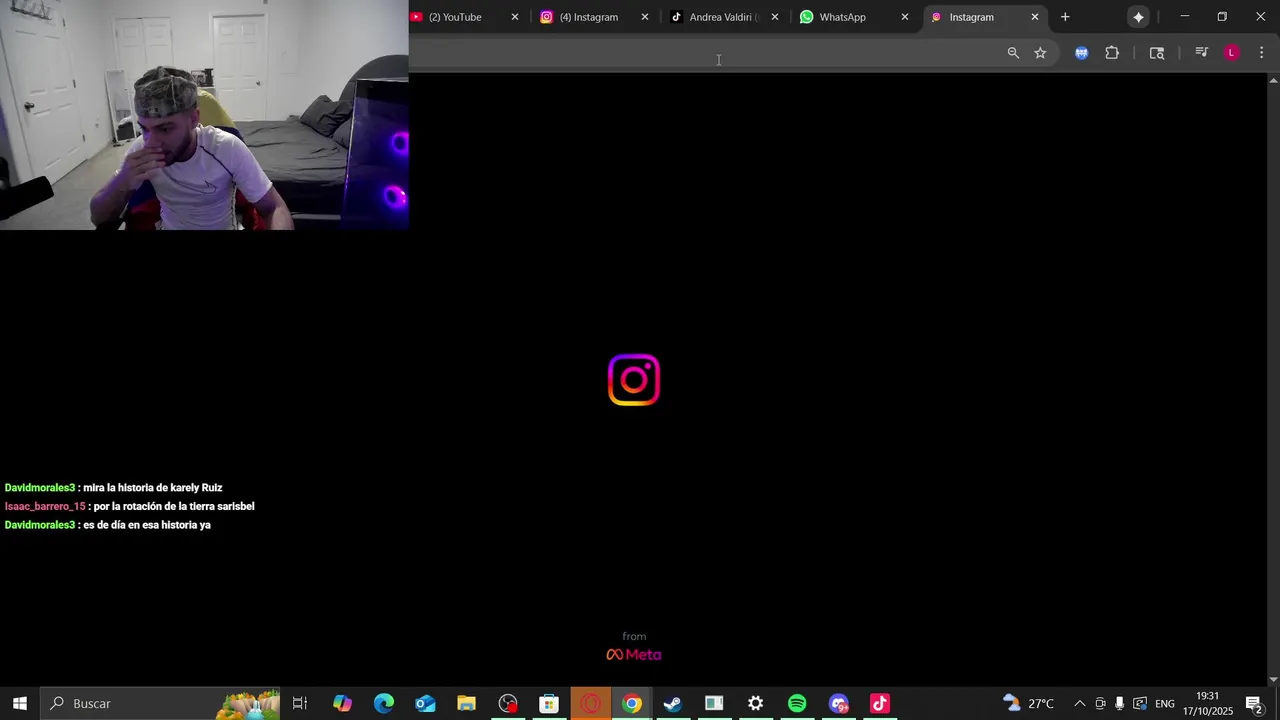Click the taskbar Buscar search box
The width and height of the screenshot is (1280, 720).
[x=162, y=703]
